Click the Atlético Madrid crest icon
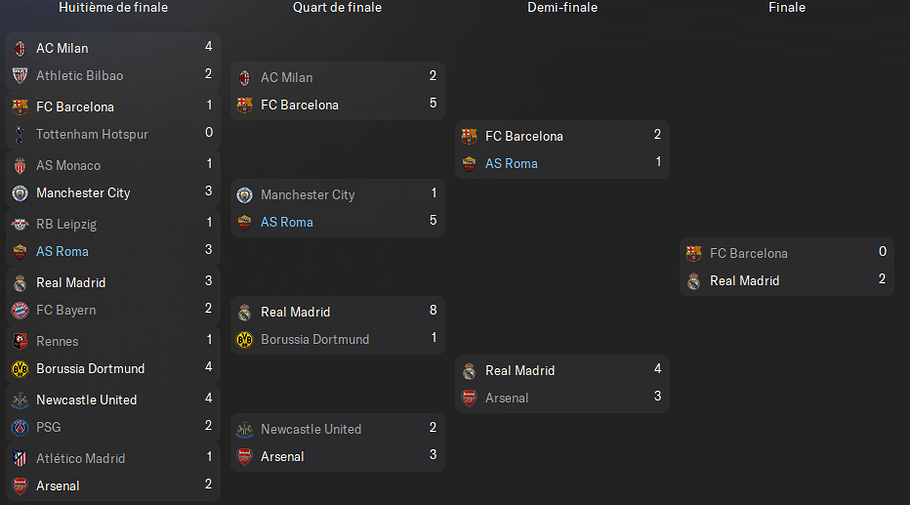Screen dimensions: 910x505 20,459
